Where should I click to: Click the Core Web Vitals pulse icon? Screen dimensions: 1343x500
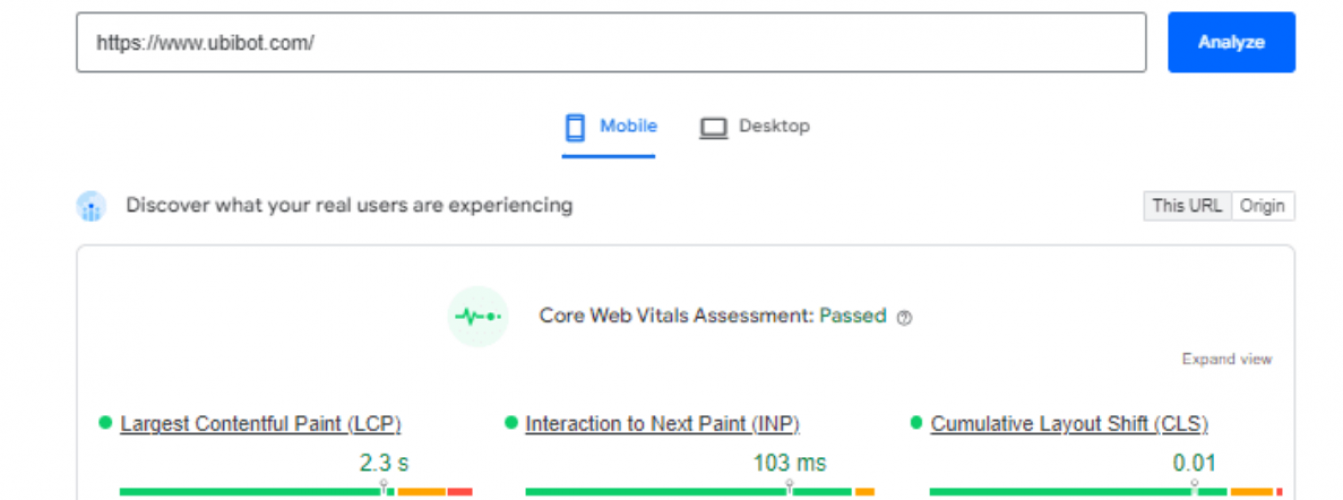[x=477, y=316]
